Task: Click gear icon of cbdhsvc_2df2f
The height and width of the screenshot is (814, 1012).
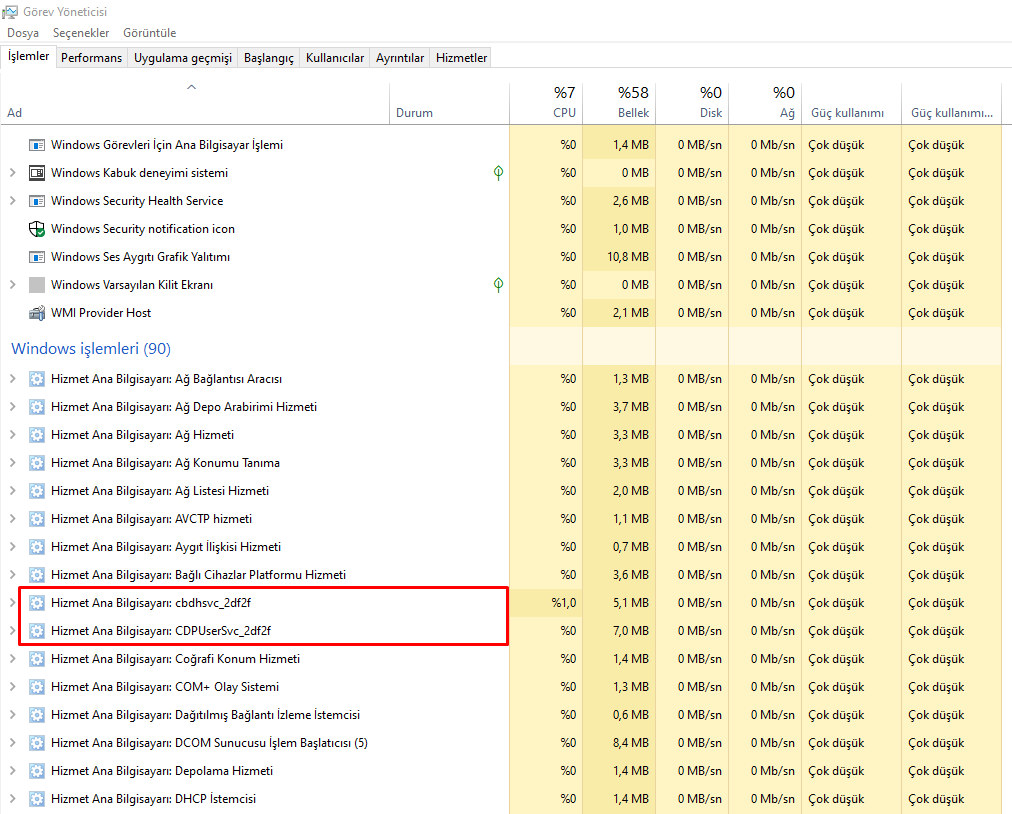Action: [x=37, y=603]
